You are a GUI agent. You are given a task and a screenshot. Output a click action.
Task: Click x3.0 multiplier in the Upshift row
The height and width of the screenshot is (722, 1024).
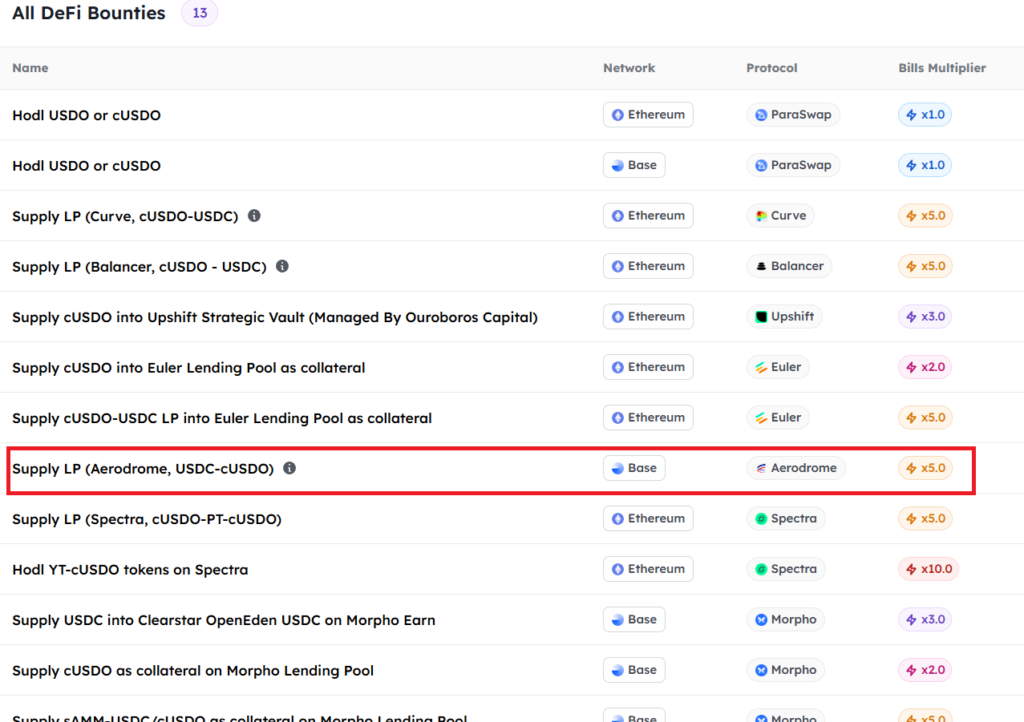(925, 317)
